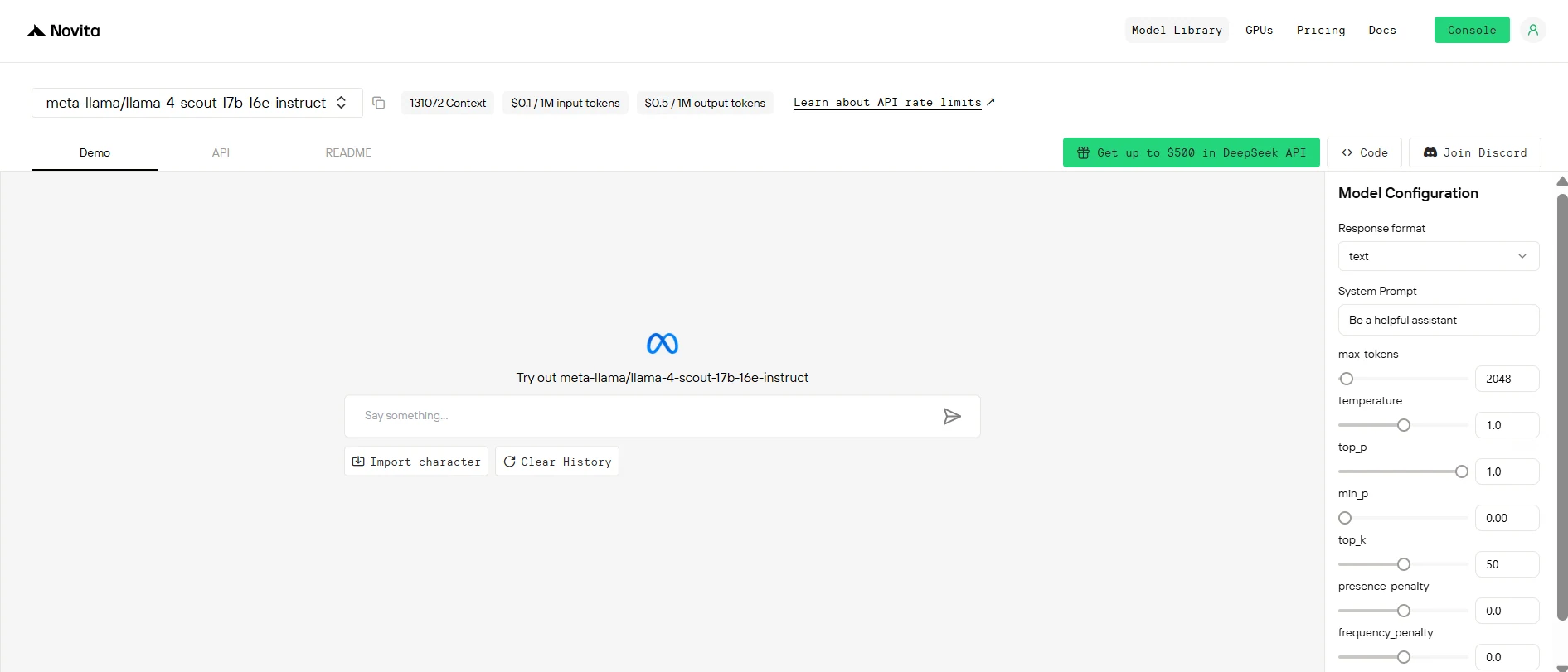Adjust the frequency_penalty slider

tap(1404, 657)
